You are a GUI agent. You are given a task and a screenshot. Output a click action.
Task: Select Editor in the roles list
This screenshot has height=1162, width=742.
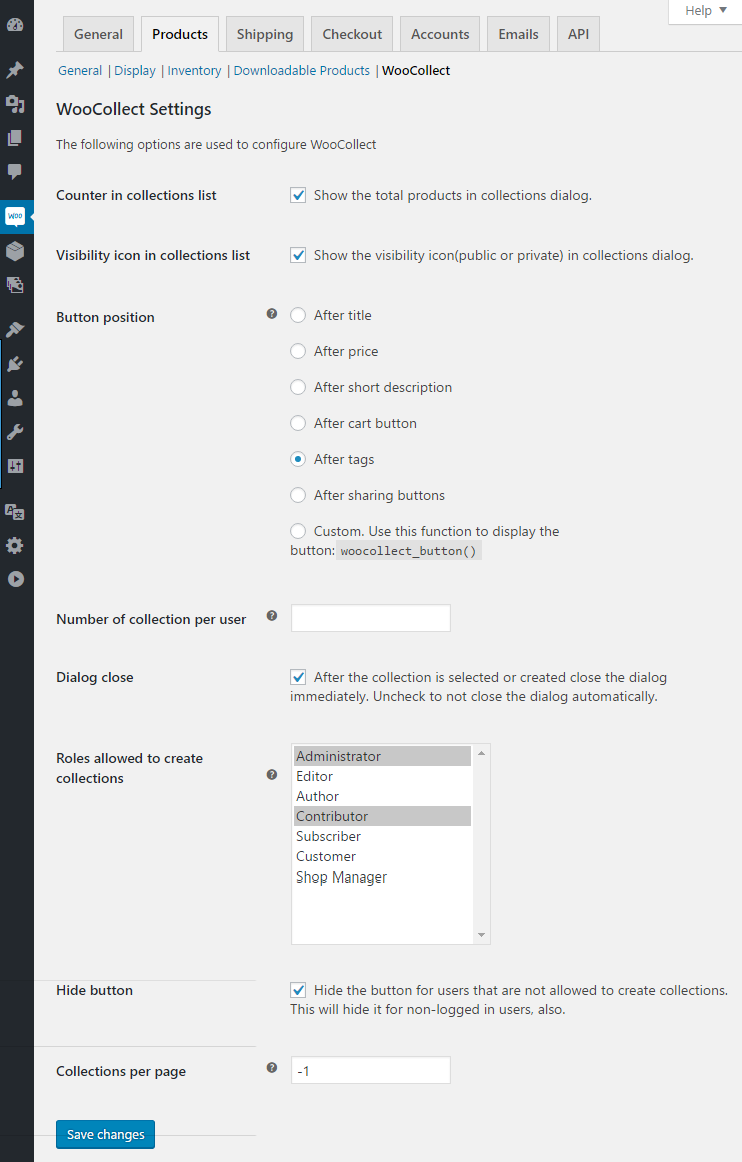pos(382,776)
